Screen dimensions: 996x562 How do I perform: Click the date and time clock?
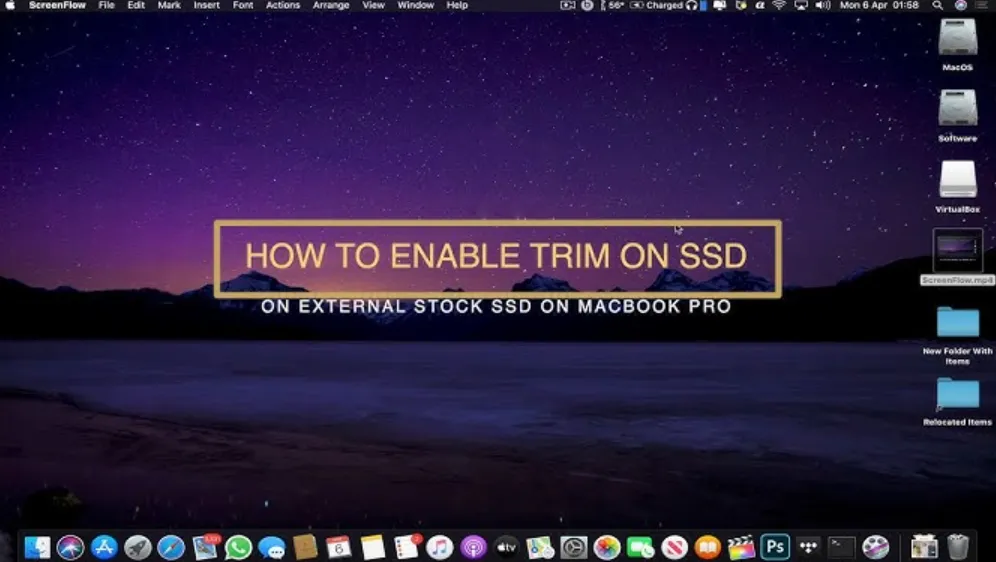click(x=879, y=5)
